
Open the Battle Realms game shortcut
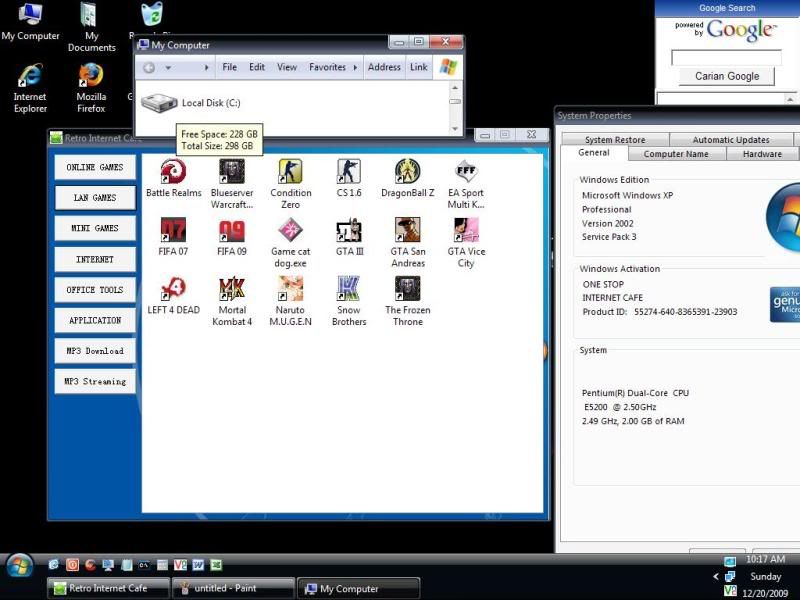coord(173,178)
